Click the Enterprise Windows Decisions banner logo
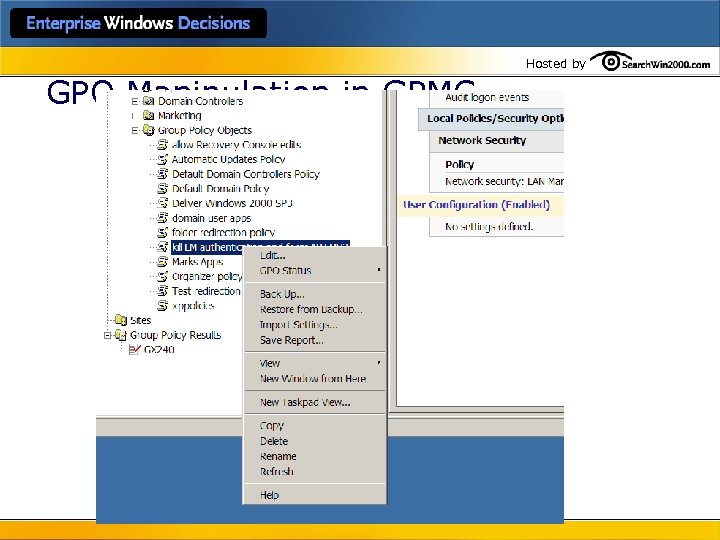Image resolution: width=720 pixels, height=540 pixels. (x=138, y=23)
